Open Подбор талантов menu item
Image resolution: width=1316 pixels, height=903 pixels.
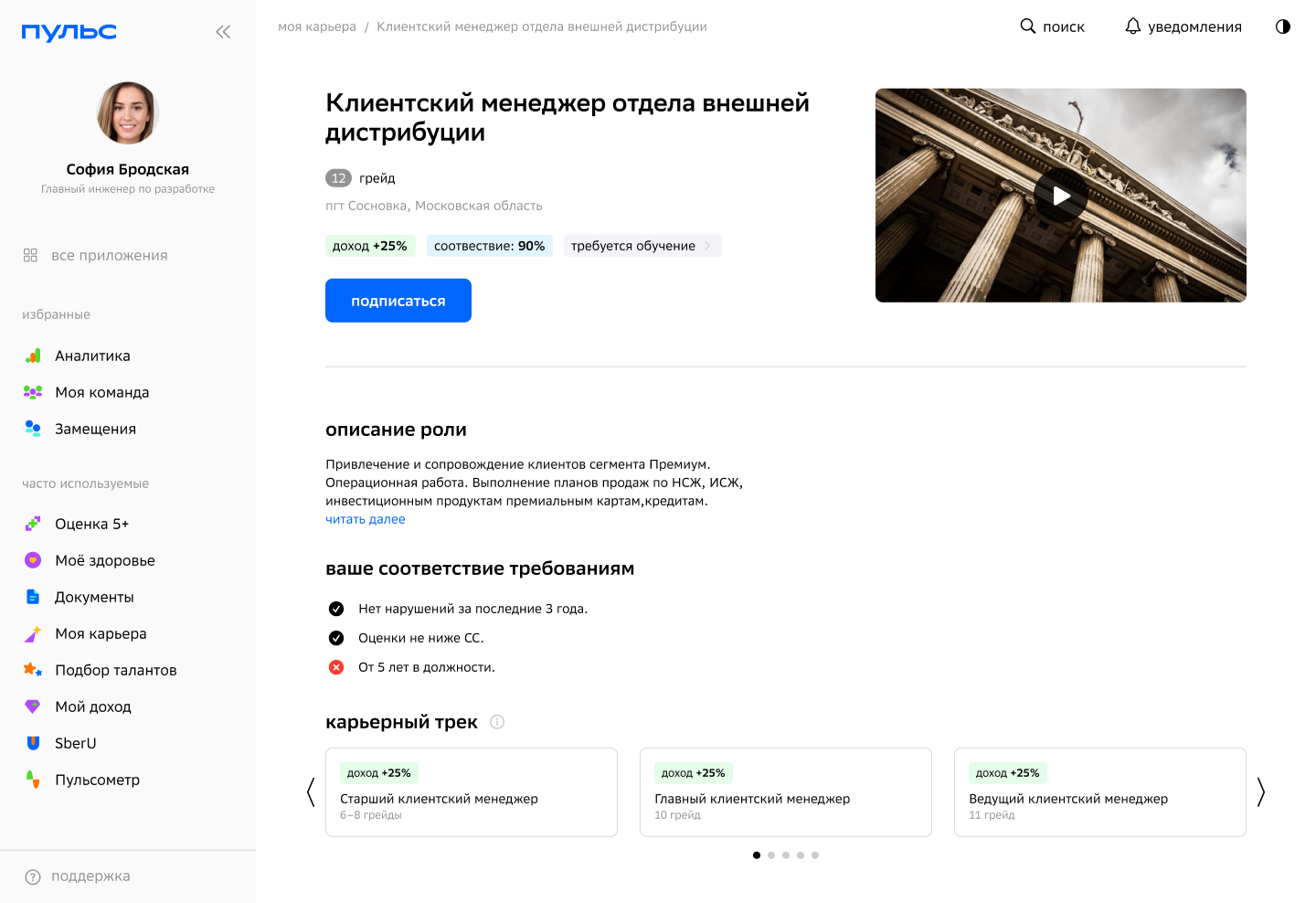point(115,670)
